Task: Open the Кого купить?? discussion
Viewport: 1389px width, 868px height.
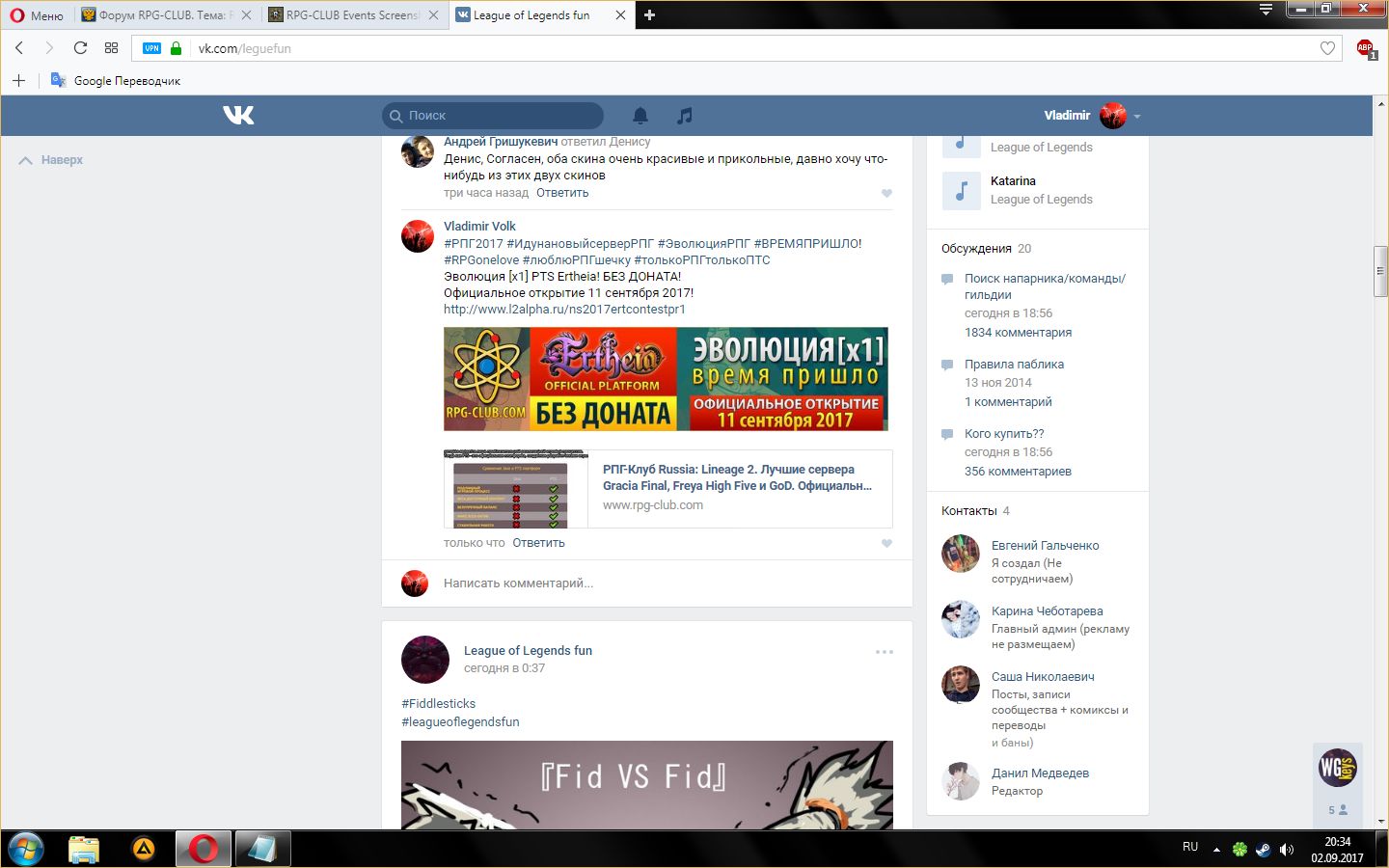Action: click(x=1004, y=434)
